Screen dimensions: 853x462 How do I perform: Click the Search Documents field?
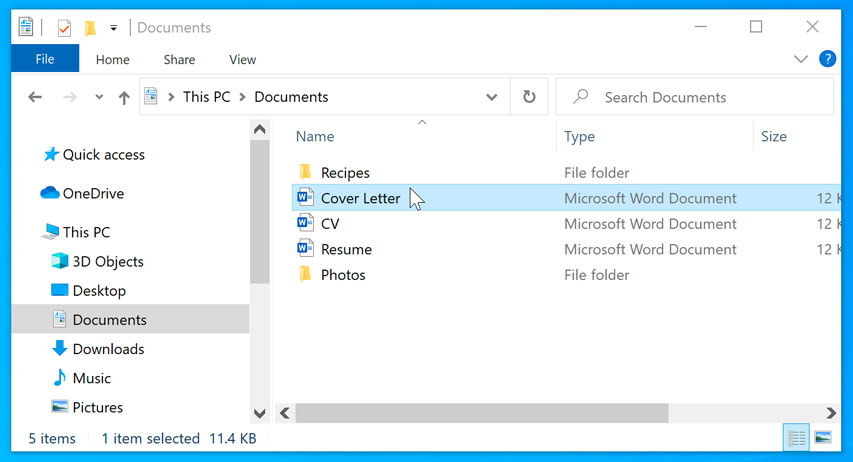pos(694,97)
